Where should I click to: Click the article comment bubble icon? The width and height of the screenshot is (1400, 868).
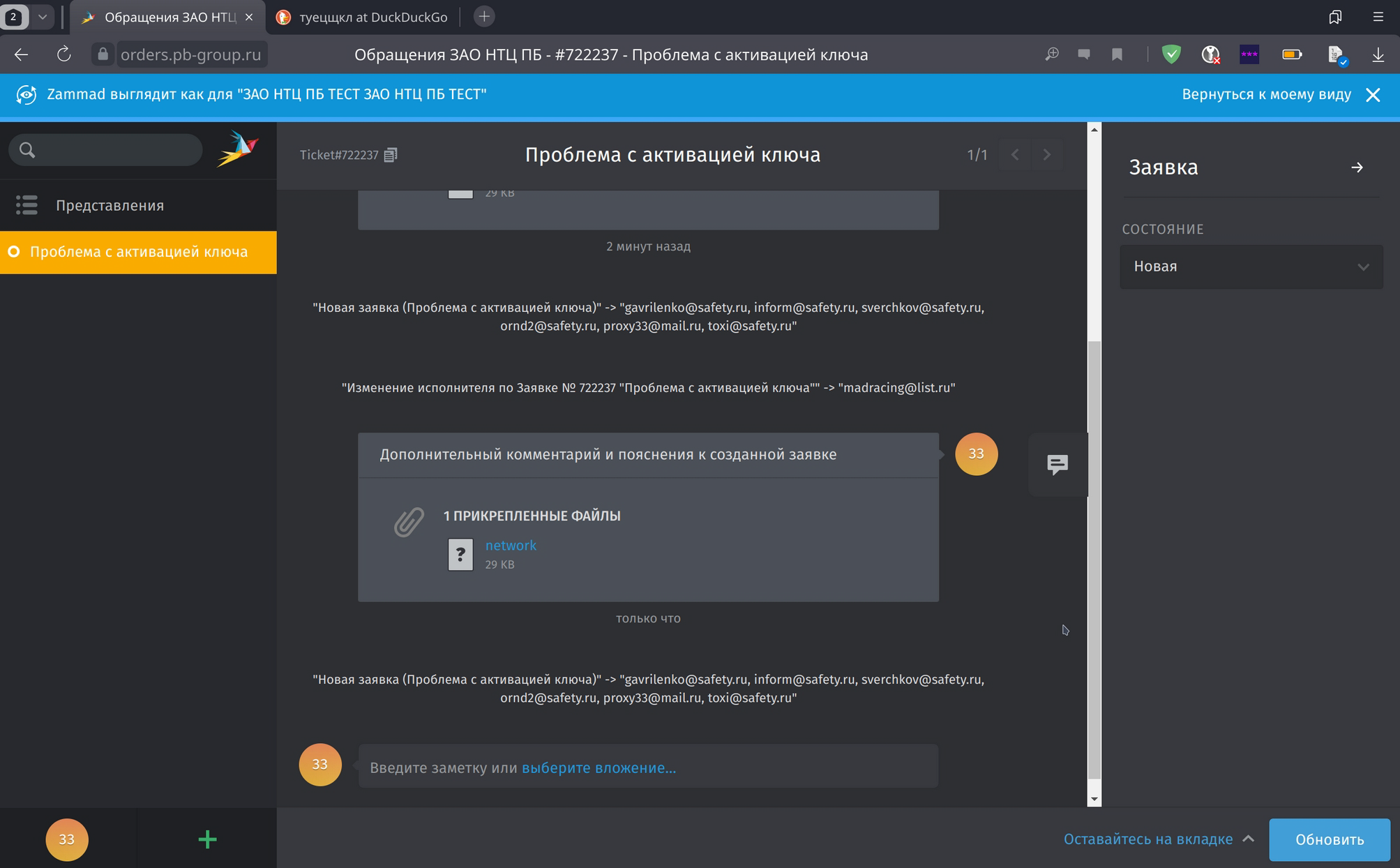coord(1057,464)
